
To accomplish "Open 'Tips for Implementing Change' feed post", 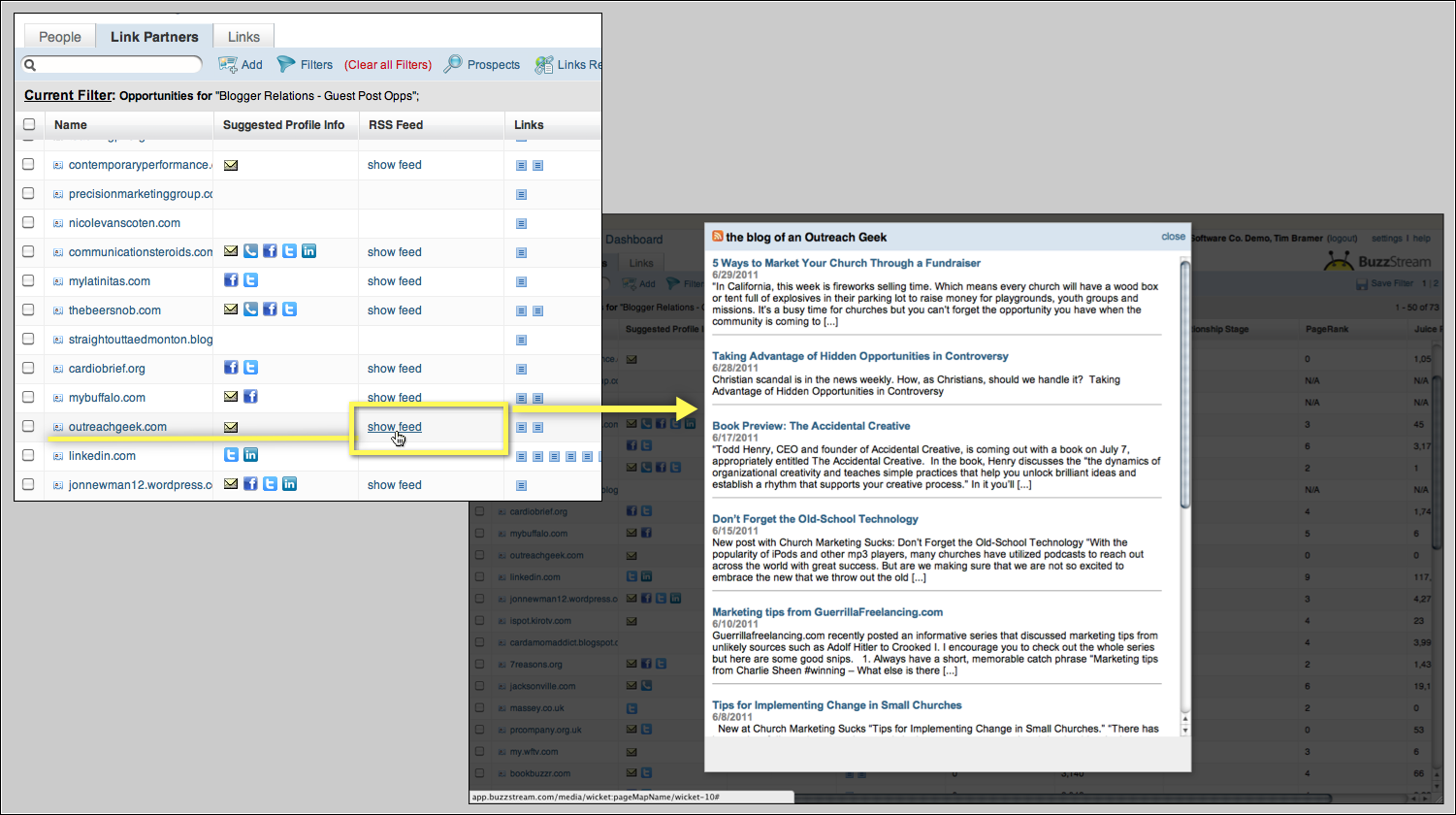I will click(837, 705).
